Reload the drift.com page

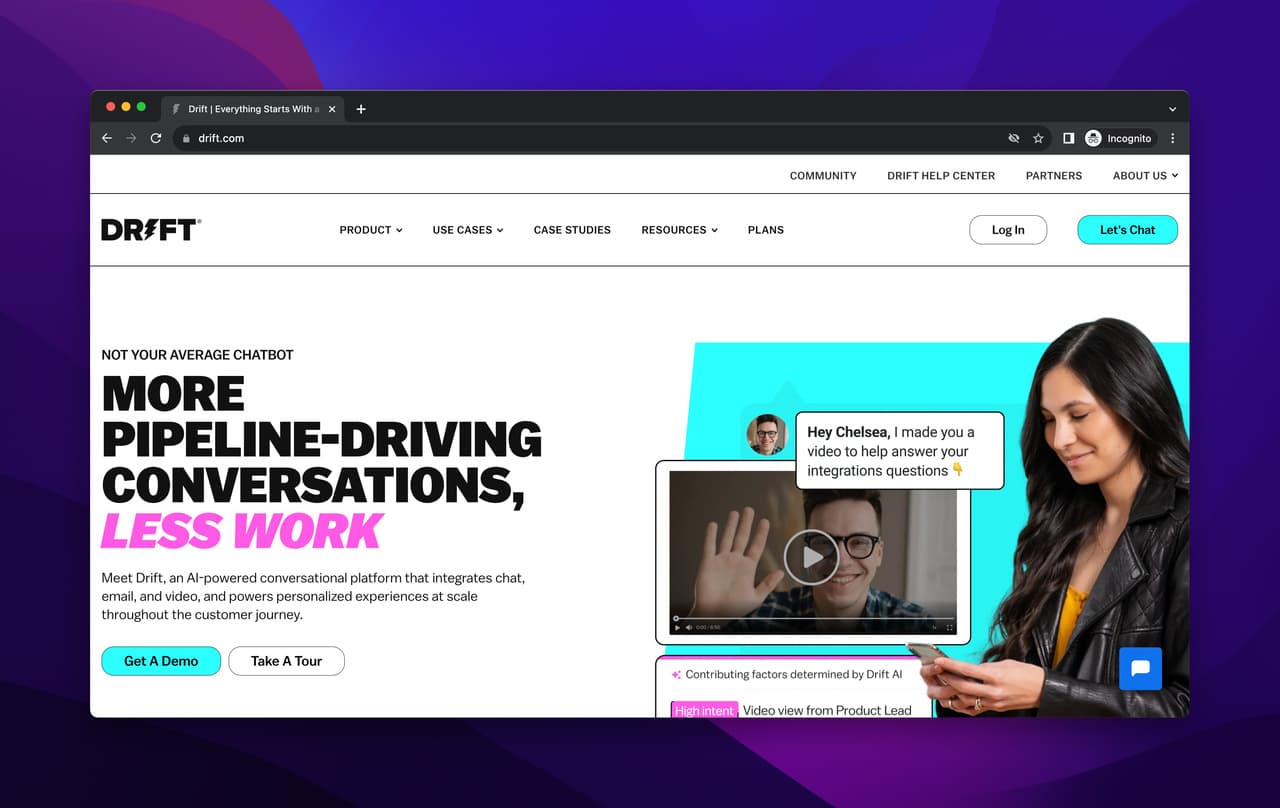(156, 138)
